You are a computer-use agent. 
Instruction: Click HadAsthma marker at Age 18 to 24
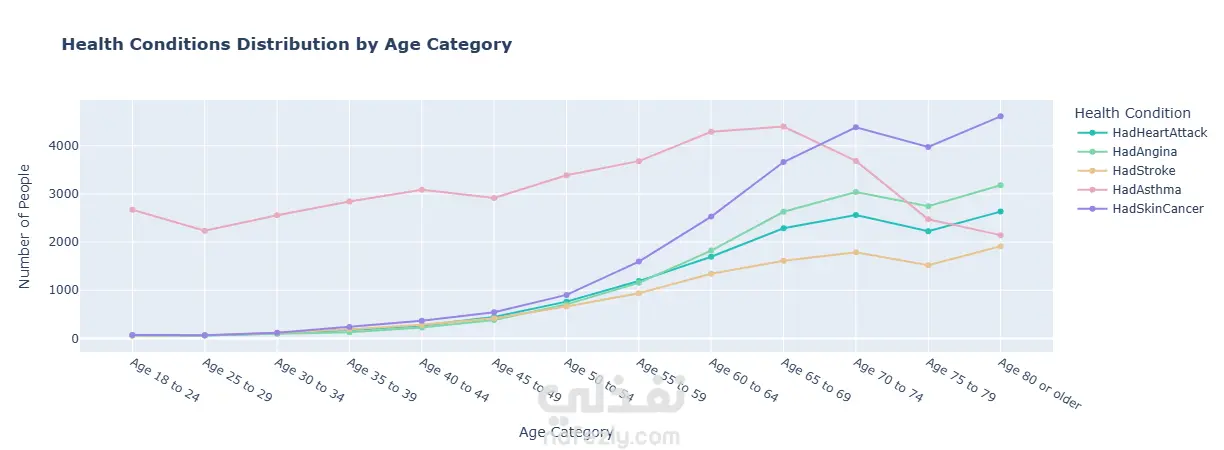(132, 210)
